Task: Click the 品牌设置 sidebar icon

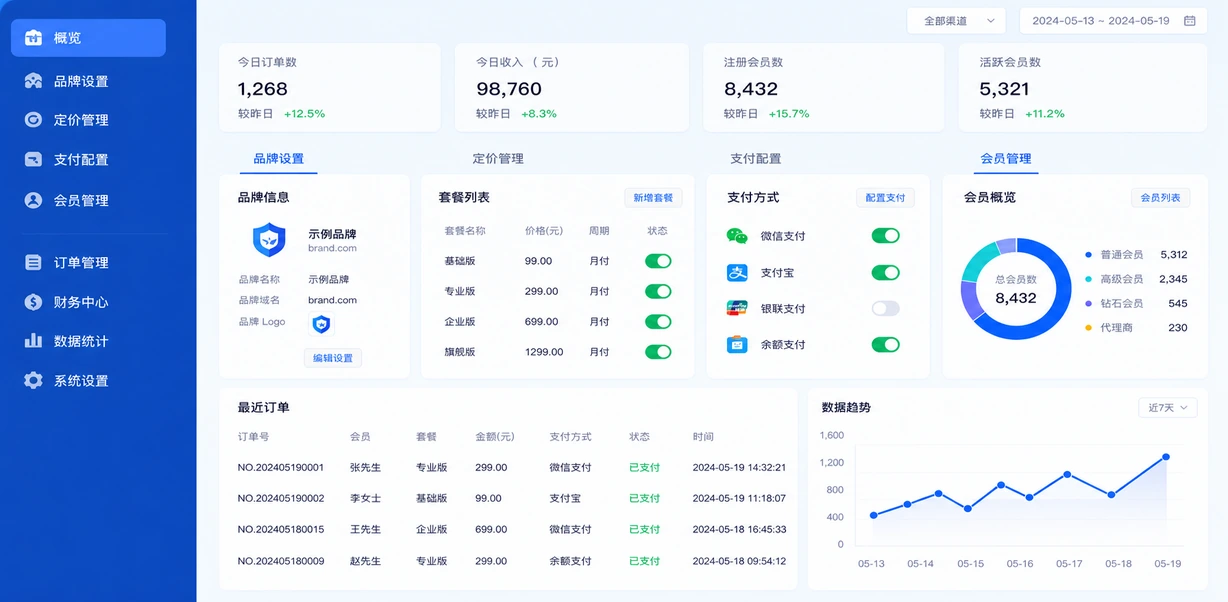Action: [x=34, y=81]
